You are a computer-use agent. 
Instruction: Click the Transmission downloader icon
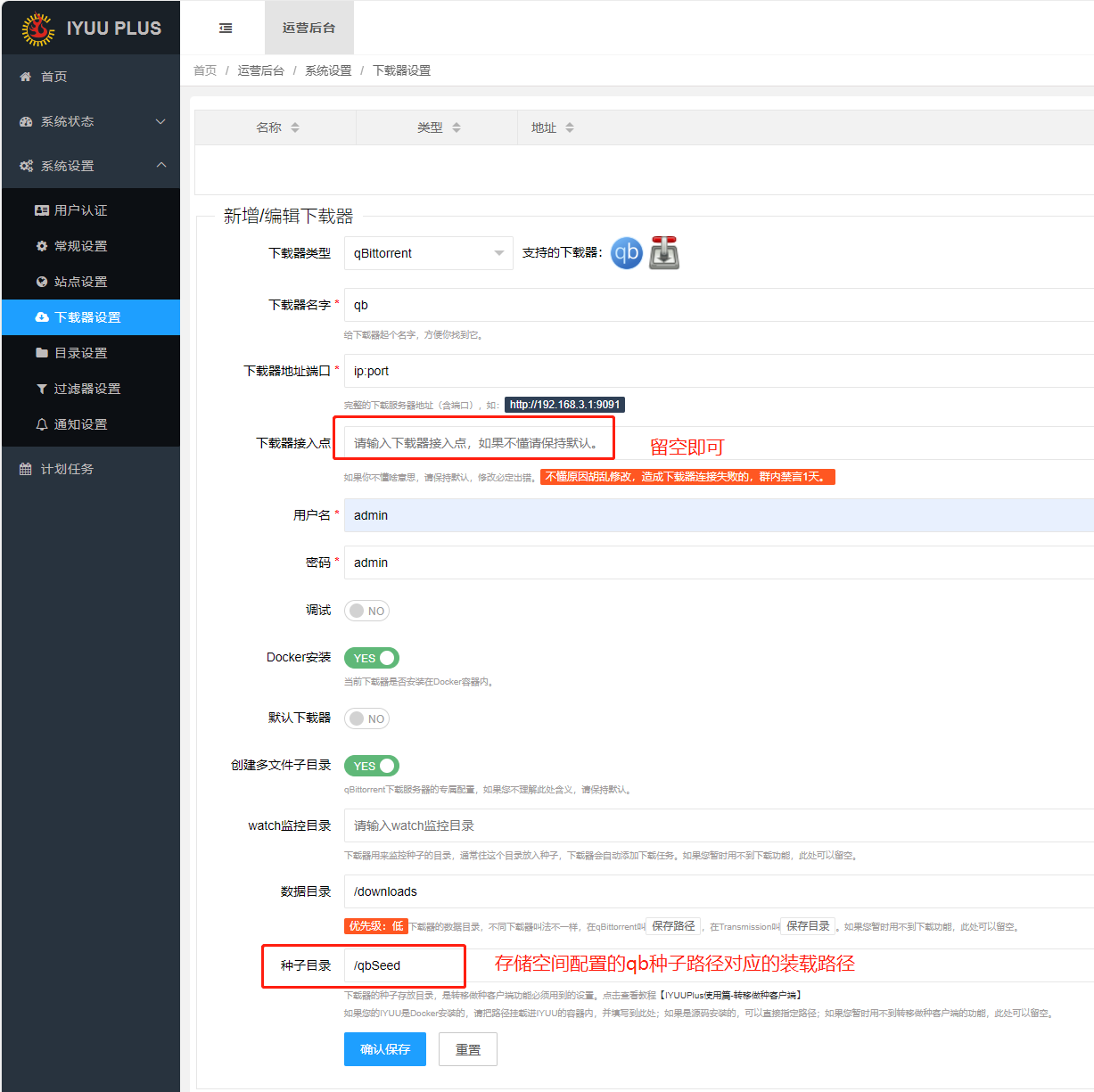(x=663, y=253)
